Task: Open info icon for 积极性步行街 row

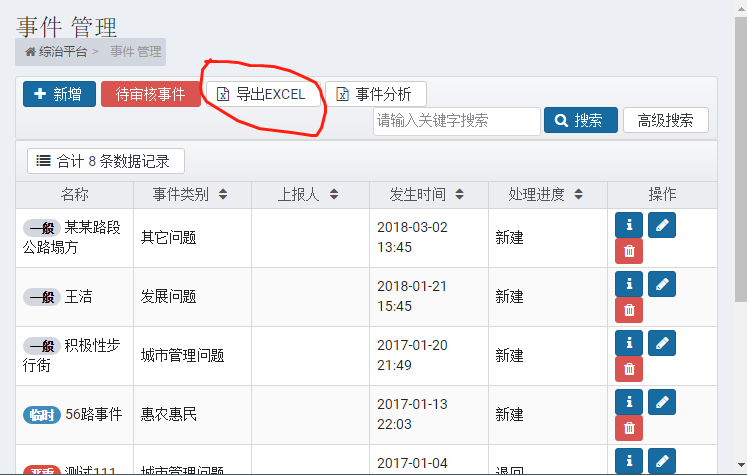Action: click(x=629, y=343)
